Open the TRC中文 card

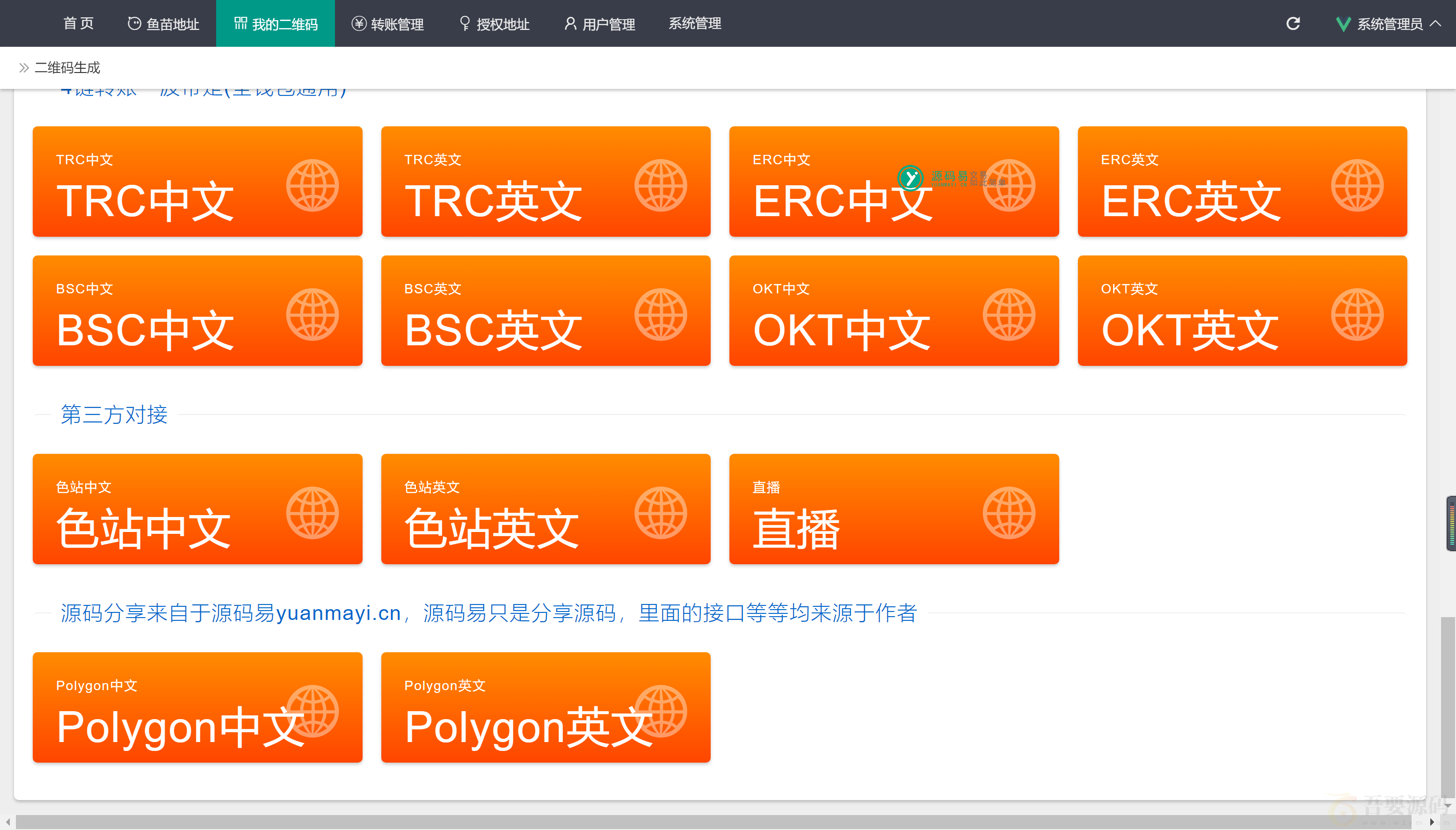click(x=197, y=181)
